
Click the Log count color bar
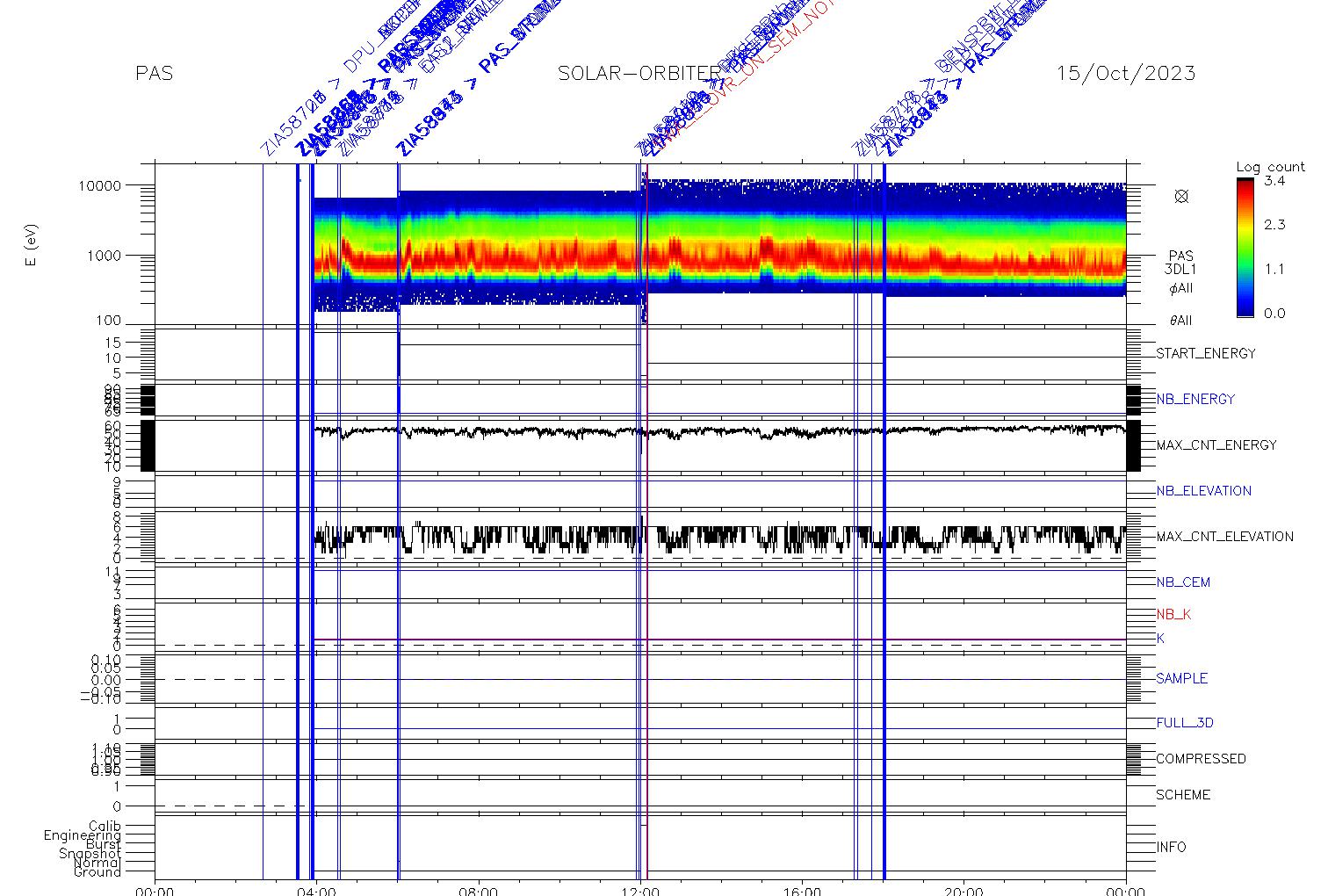1245,248
